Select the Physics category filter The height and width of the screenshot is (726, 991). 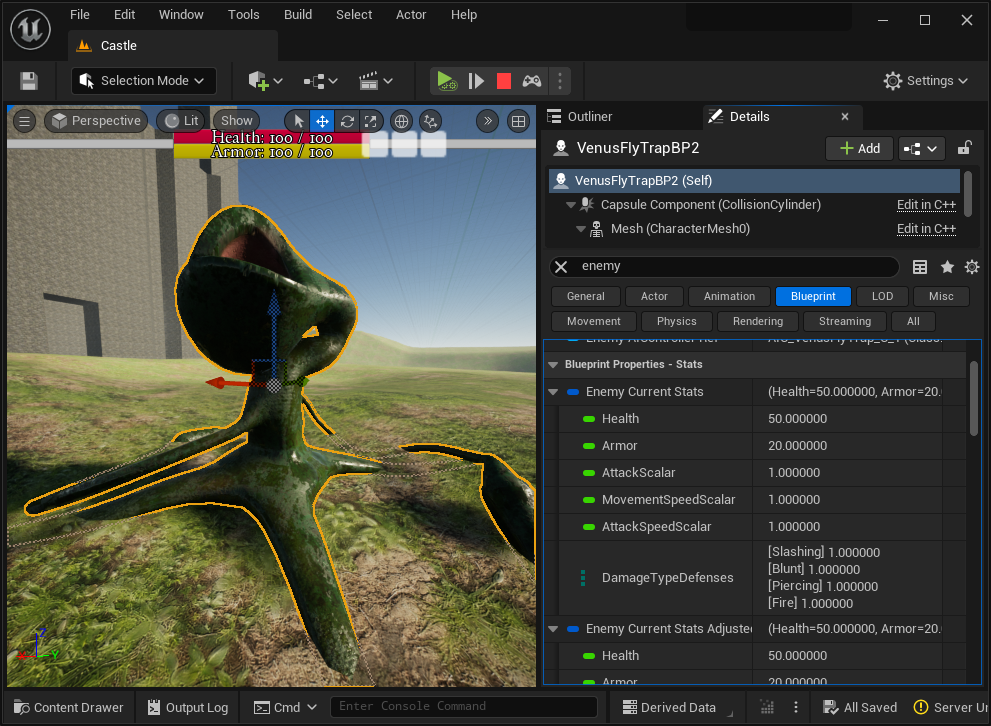tap(676, 322)
